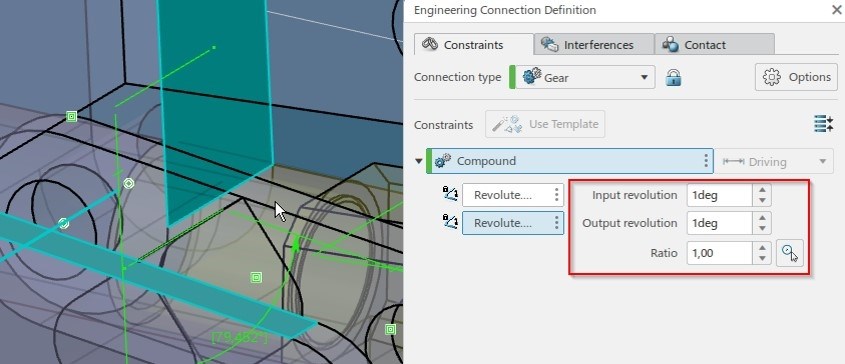Switch to the Interferences tab
The image size is (845, 364).
pos(594,45)
